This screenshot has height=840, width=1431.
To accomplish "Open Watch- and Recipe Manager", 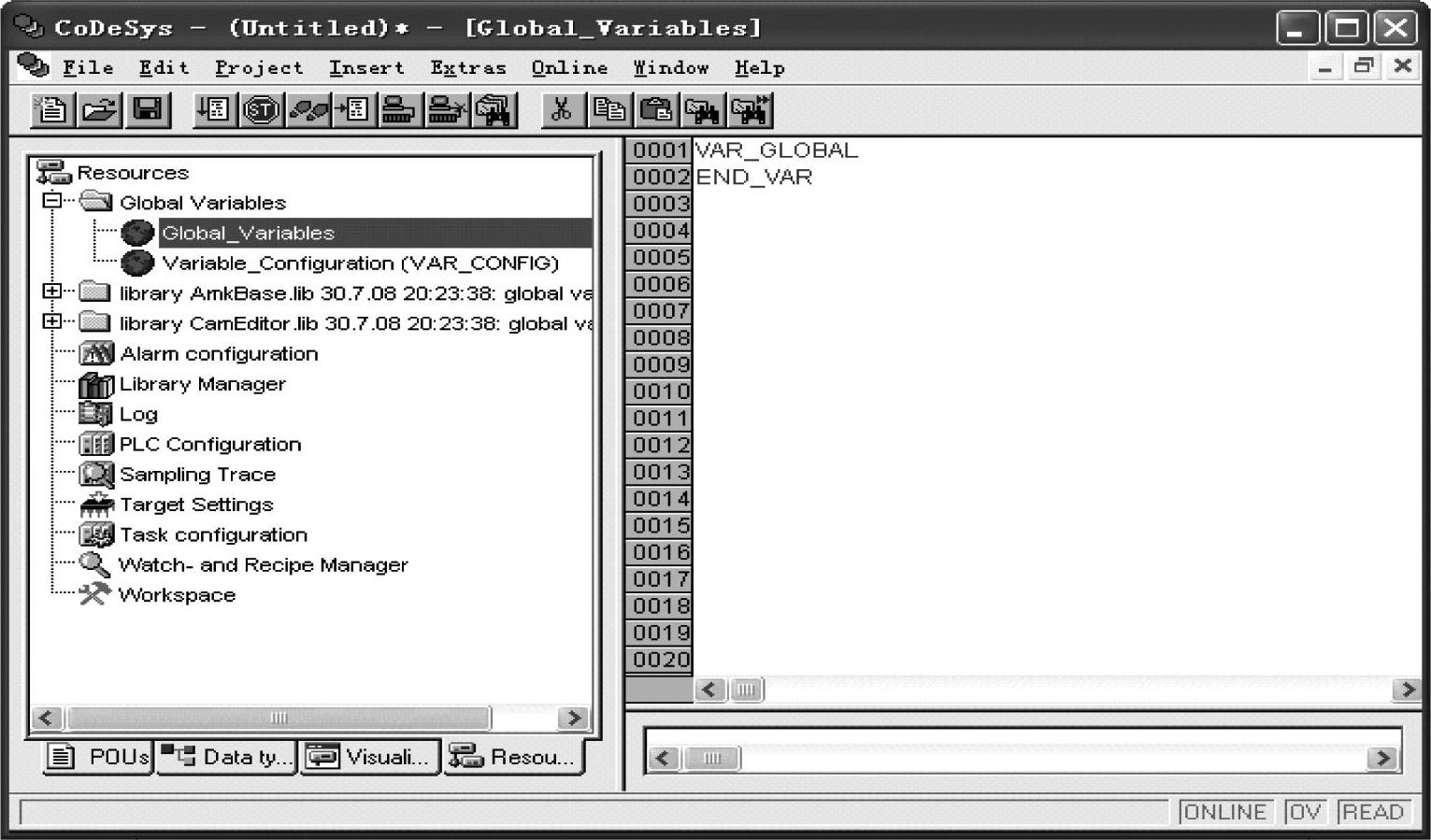I will click(x=263, y=565).
